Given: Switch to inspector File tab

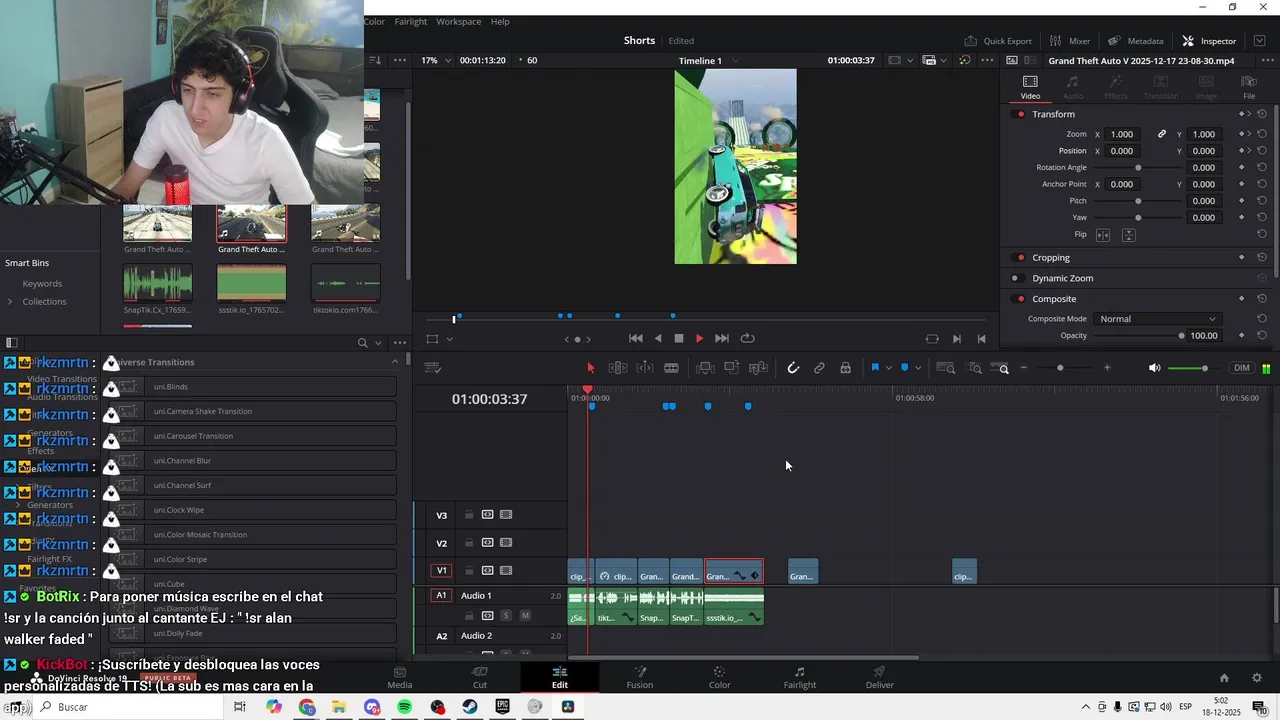Looking at the screenshot, I should pyautogui.click(x=1249, y=87).
